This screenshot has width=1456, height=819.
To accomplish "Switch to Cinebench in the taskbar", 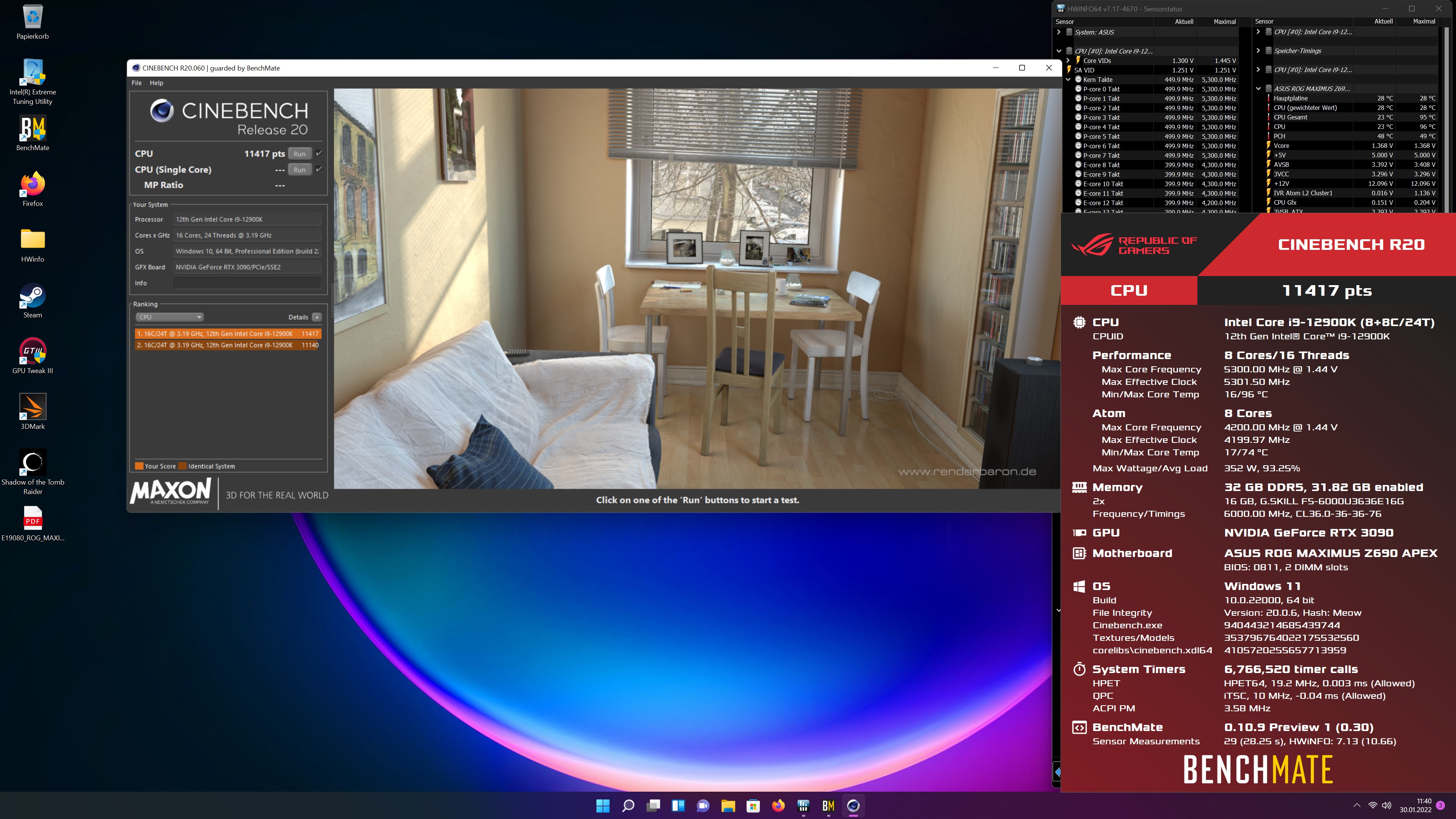I will [x=854, y=805].
